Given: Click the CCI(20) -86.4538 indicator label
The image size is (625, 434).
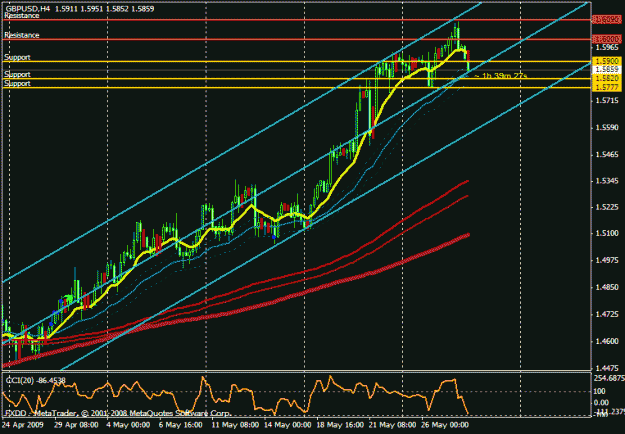Looking at the screenshot, I should point(35,381).
